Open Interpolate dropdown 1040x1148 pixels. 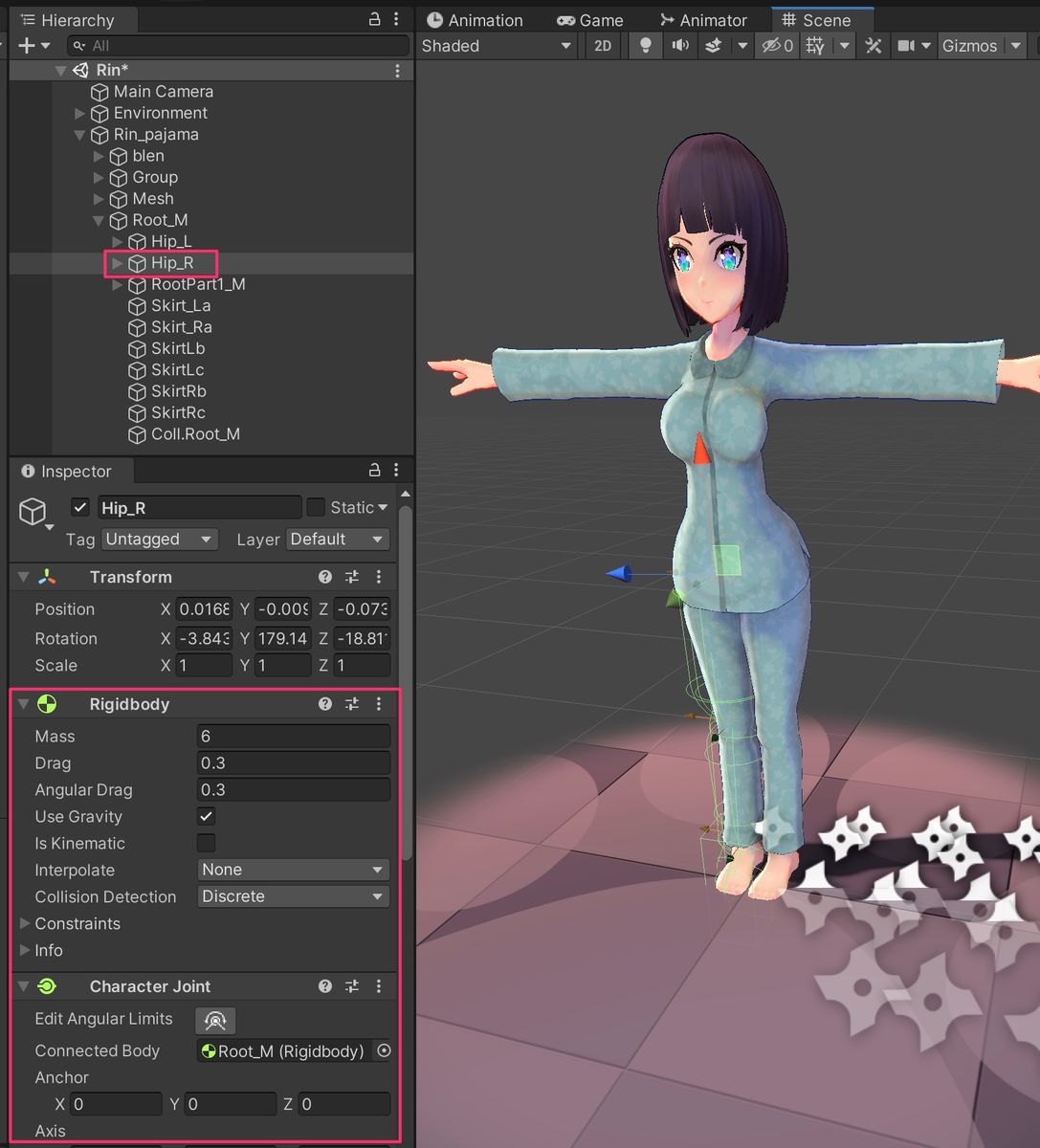click(x=293, y=870)
